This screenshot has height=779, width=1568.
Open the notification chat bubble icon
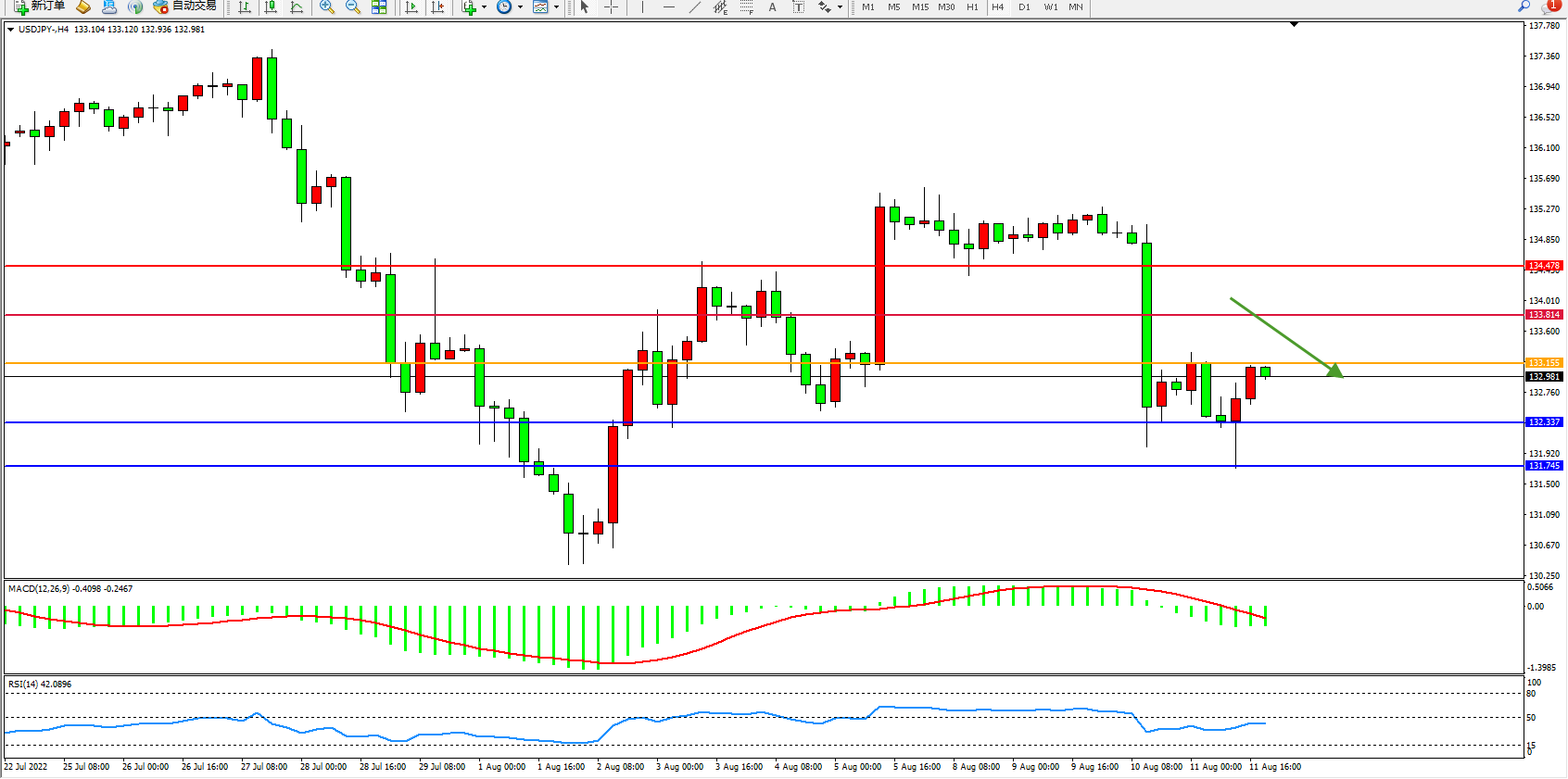1551,6
